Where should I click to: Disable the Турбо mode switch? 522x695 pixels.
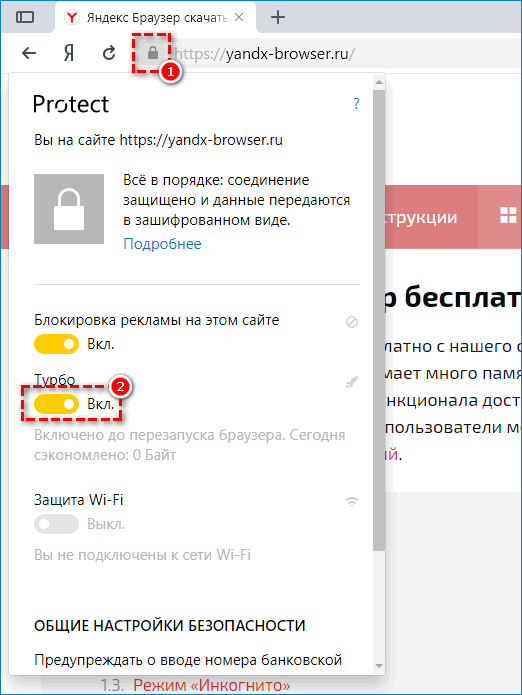[x=56, y=404]
